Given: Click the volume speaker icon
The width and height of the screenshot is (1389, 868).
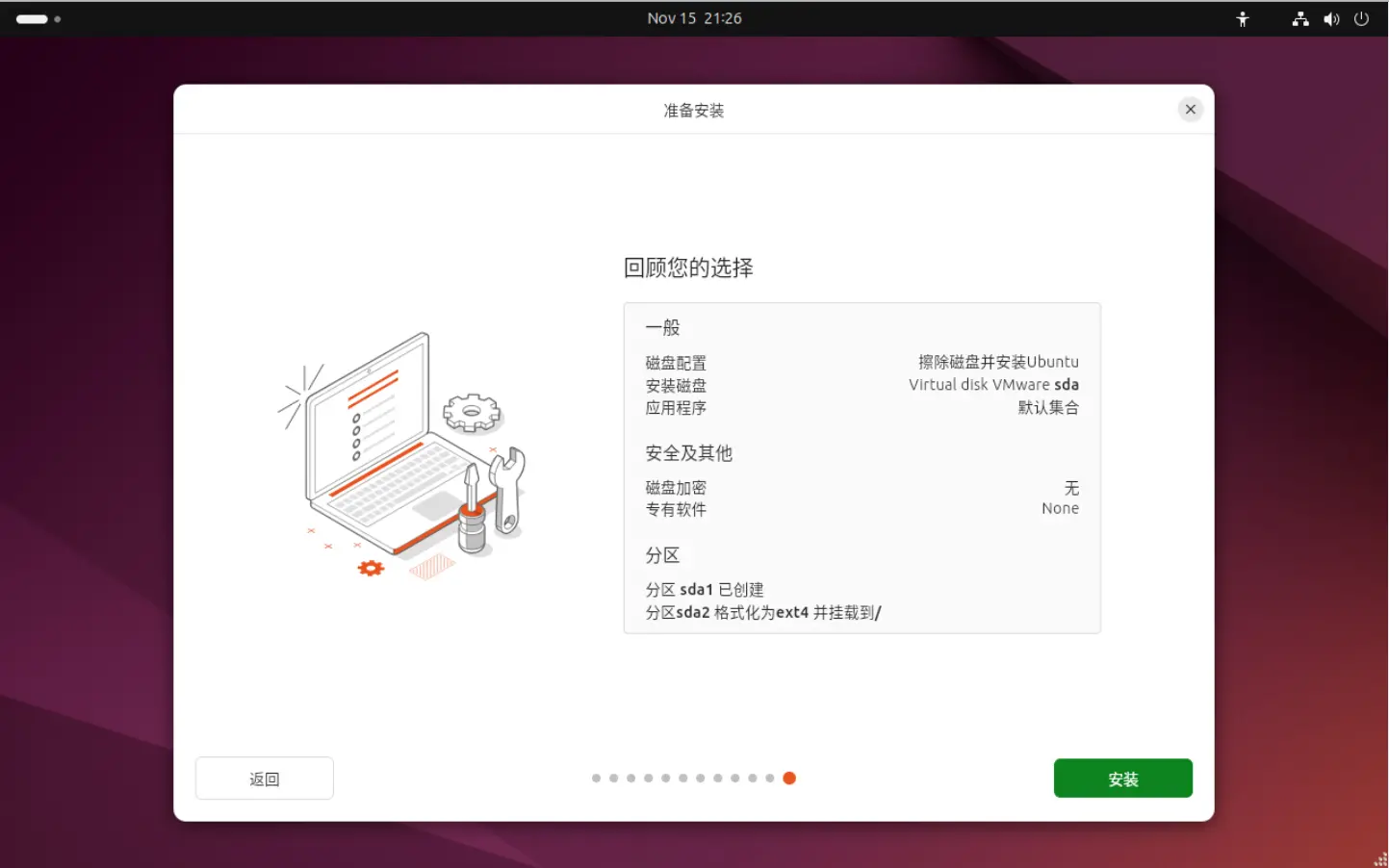Looking at the screenshot, I should [1331, 19].
